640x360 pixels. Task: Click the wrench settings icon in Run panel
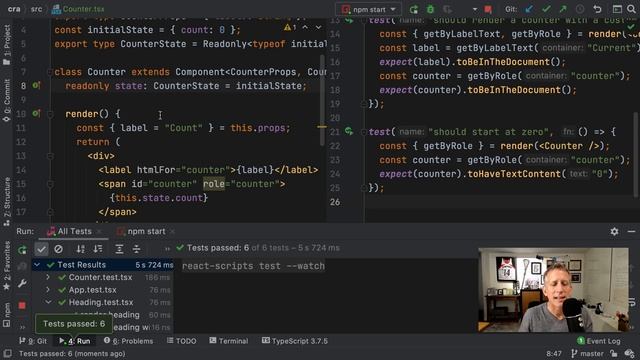(x=22, y=283)
